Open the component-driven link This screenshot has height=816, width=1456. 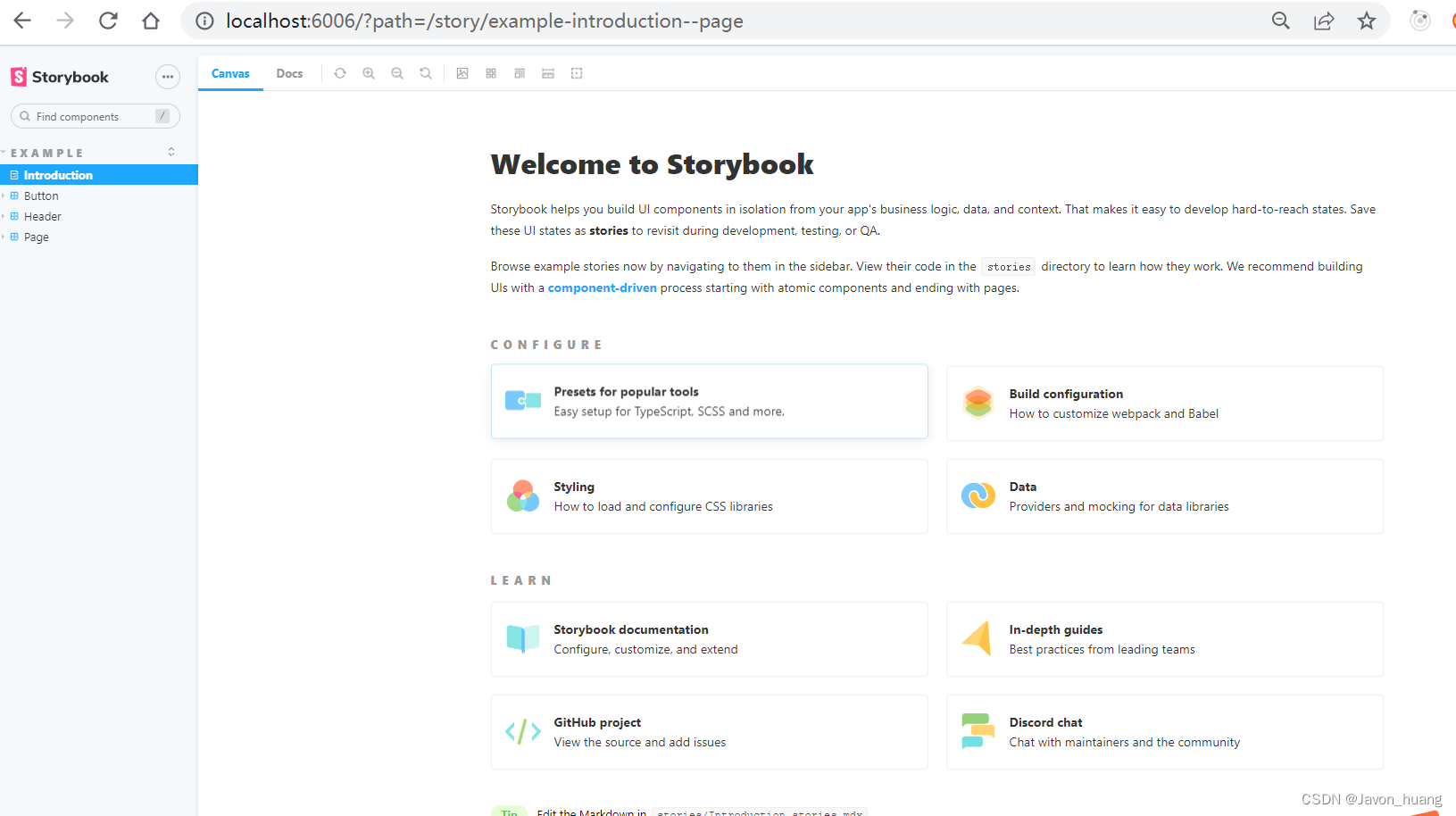602,287
